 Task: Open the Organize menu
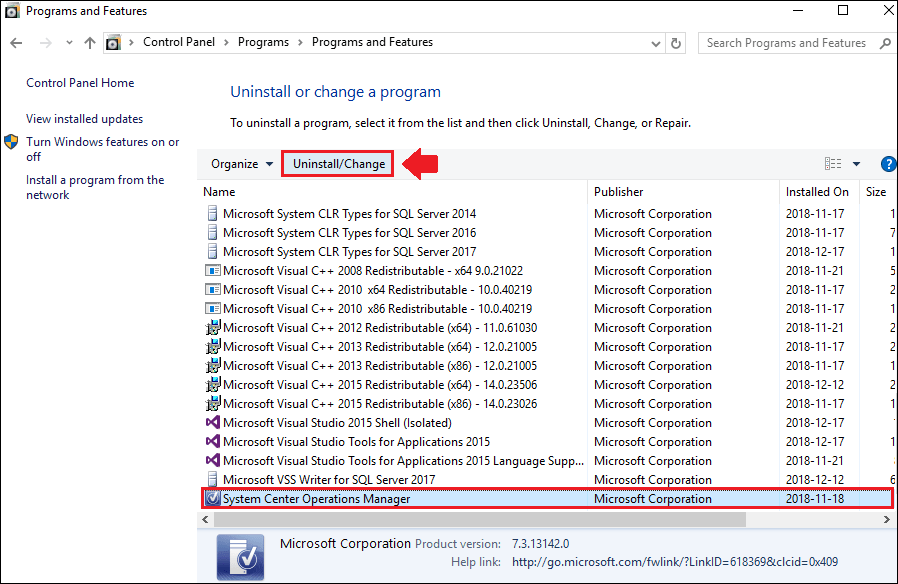click(242, 164)
